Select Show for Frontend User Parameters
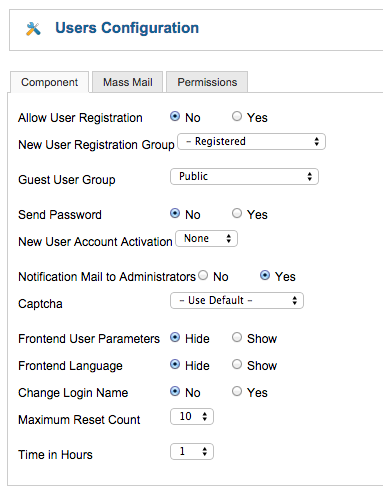383x488 pixels. pos(237,337)
